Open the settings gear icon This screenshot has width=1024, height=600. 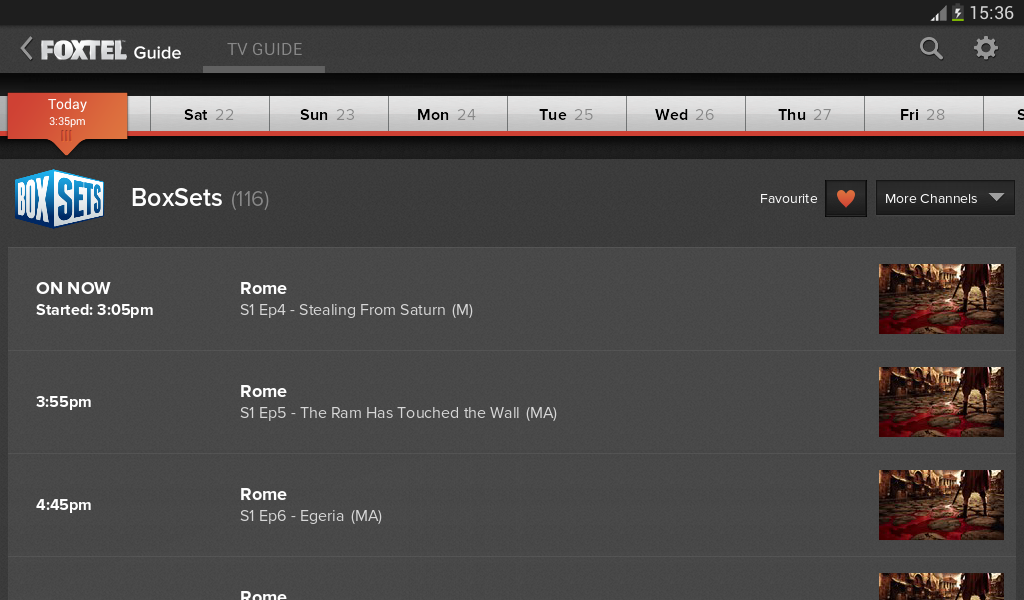coord(985,47)
